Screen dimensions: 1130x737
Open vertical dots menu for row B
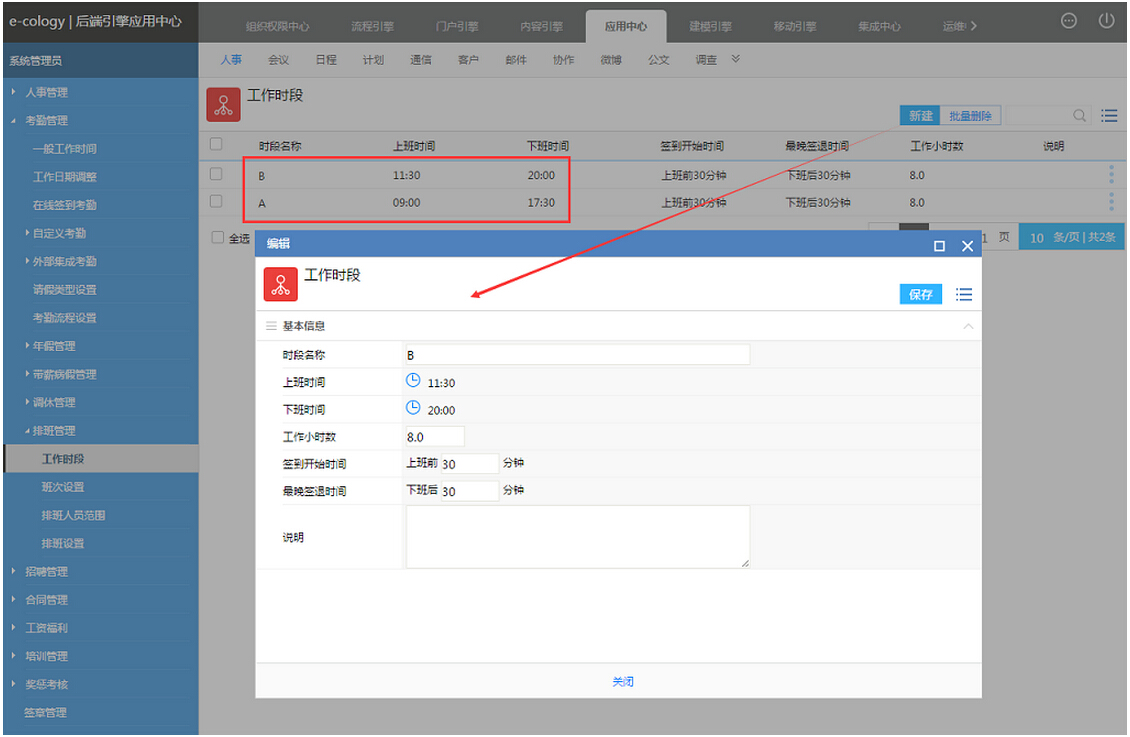[1110, 174]
